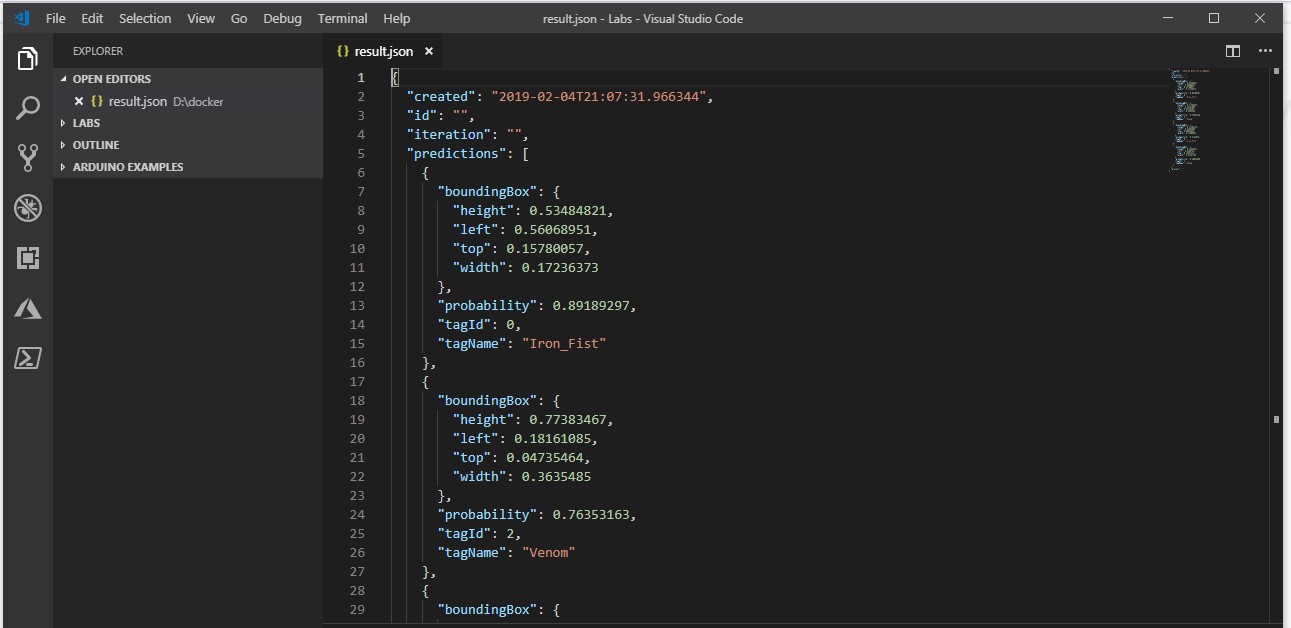The image size is (1291, 628).
Task: Open the Terminal menu
Action: point(342,17)
